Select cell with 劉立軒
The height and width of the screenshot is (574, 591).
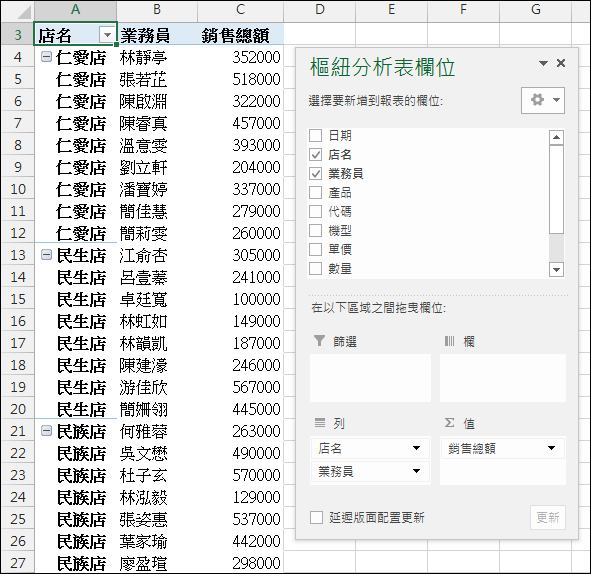157,167
